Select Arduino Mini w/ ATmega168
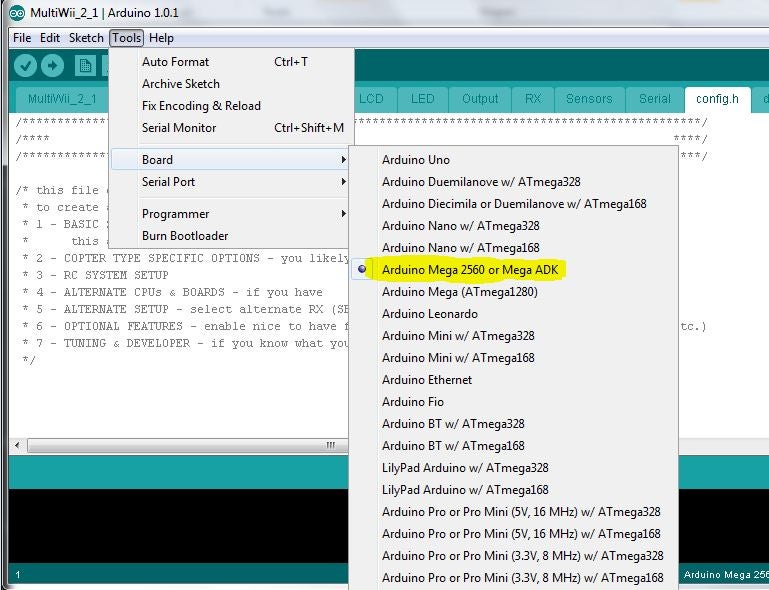Viewport: 769px width, 590px height. pyautogui.click(x=514, y=358)
